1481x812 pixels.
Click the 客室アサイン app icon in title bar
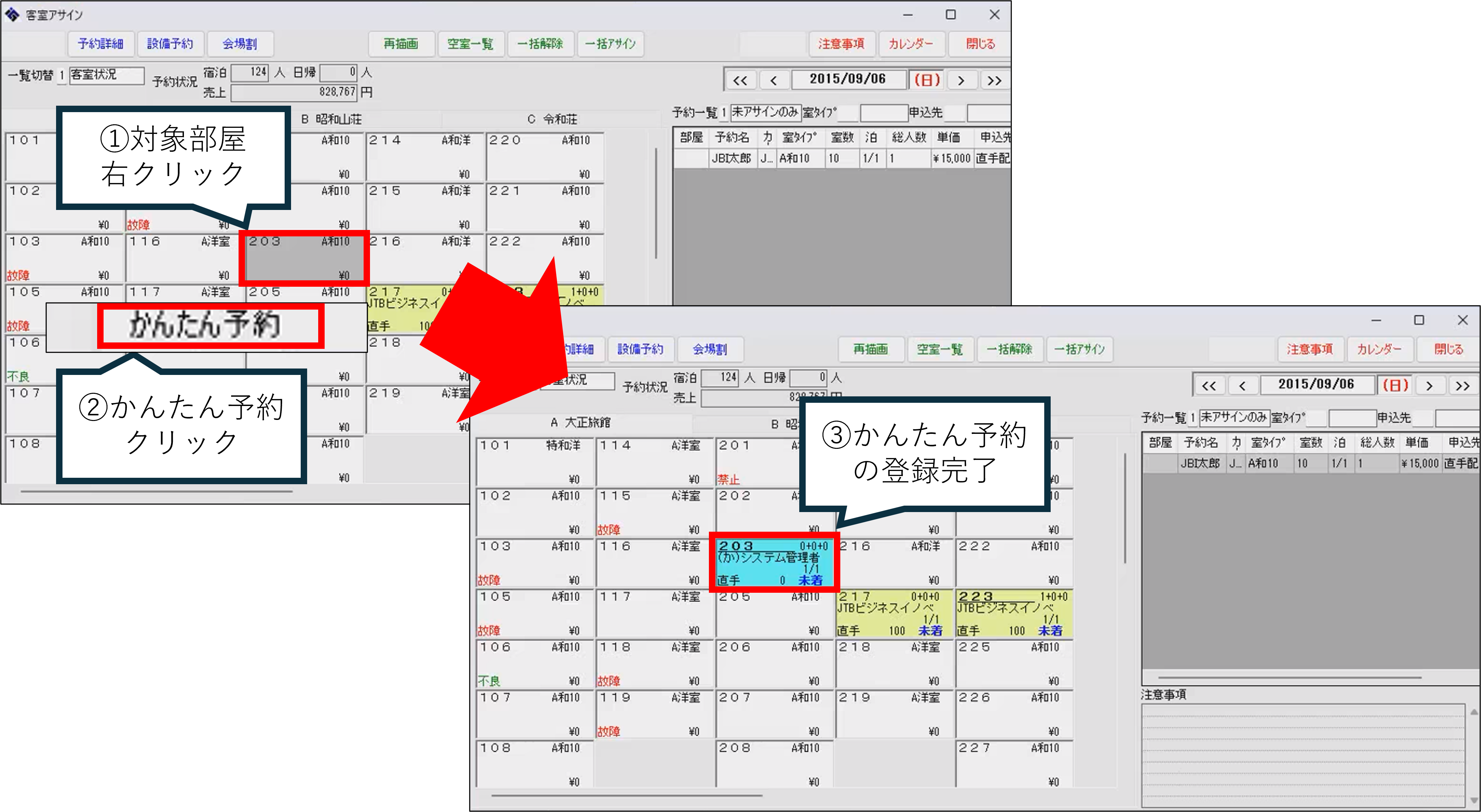(x=12, y=14)
